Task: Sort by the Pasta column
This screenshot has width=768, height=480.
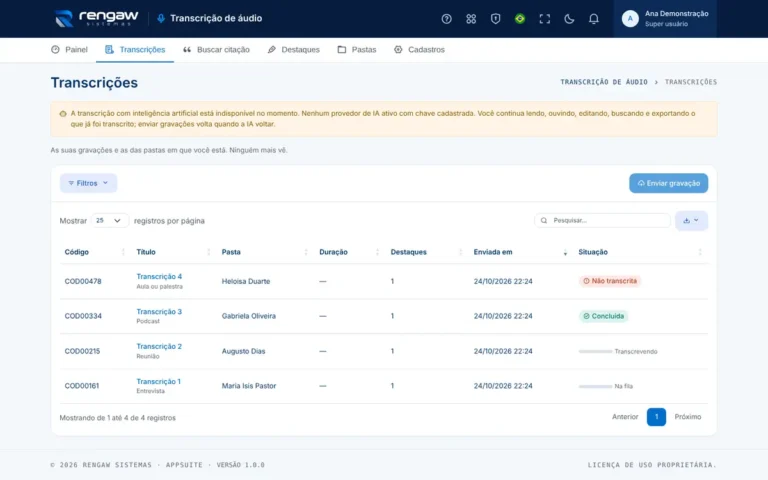Action: tap(264, 252)
